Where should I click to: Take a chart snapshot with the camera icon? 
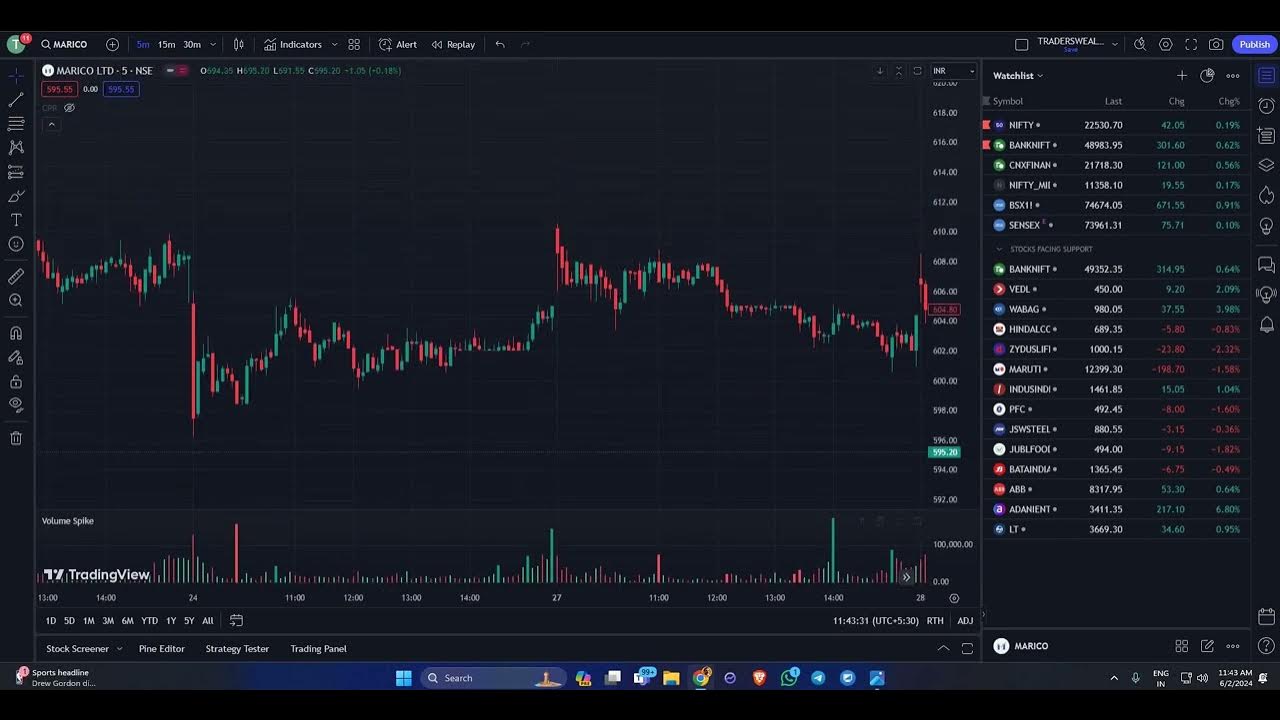click(x=1216, y=44)
